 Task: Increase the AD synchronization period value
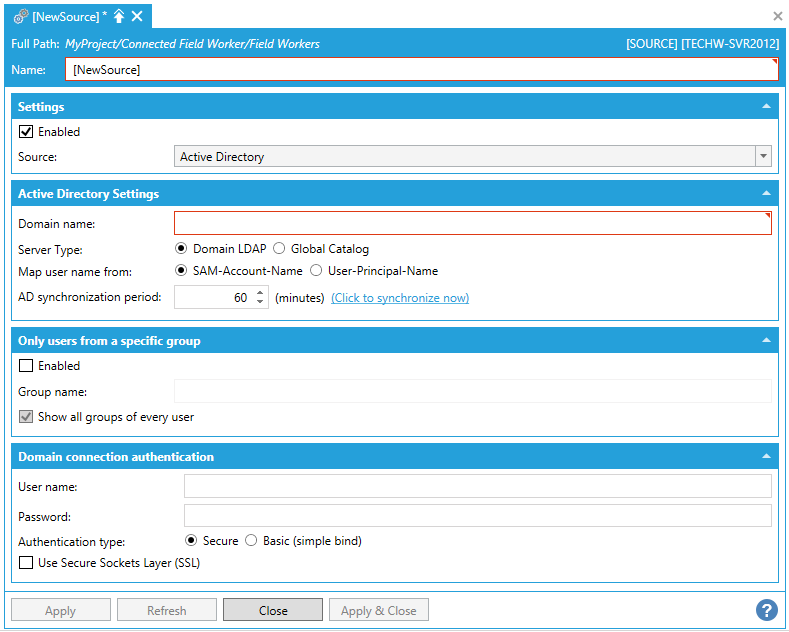coord(260,293)
